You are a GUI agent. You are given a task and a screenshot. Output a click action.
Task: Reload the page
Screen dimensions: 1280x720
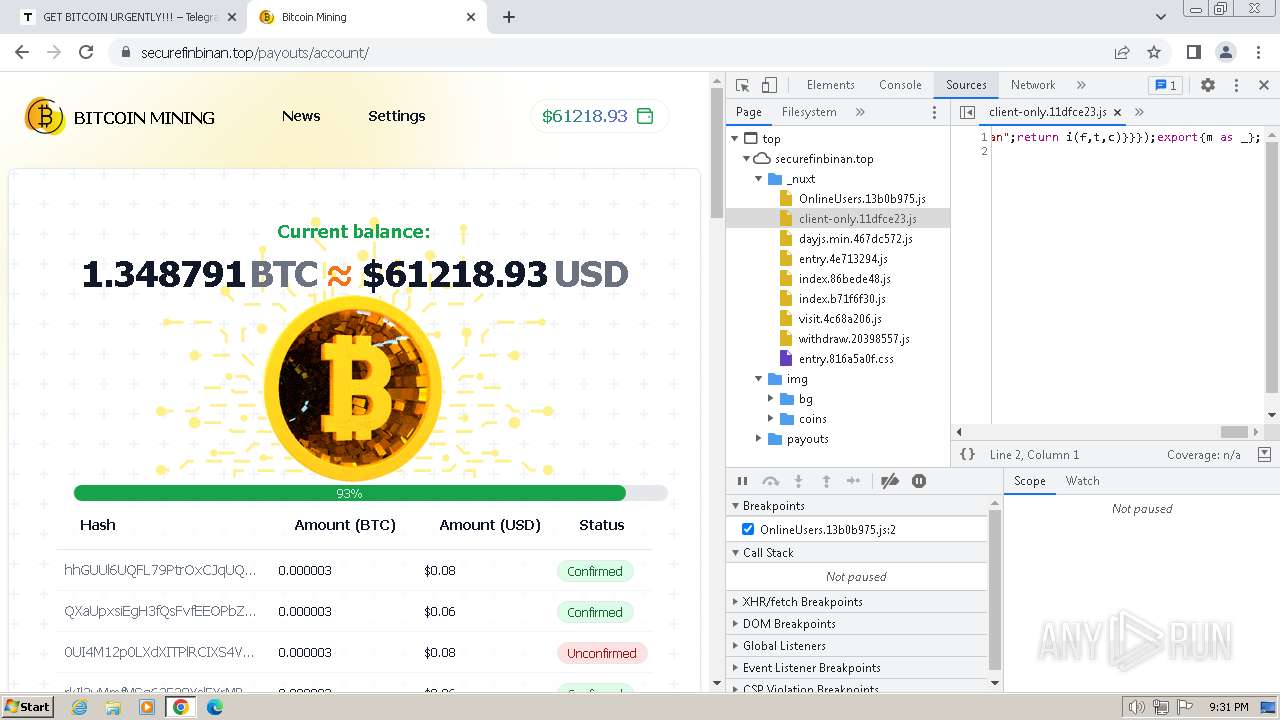pos(86,52)
